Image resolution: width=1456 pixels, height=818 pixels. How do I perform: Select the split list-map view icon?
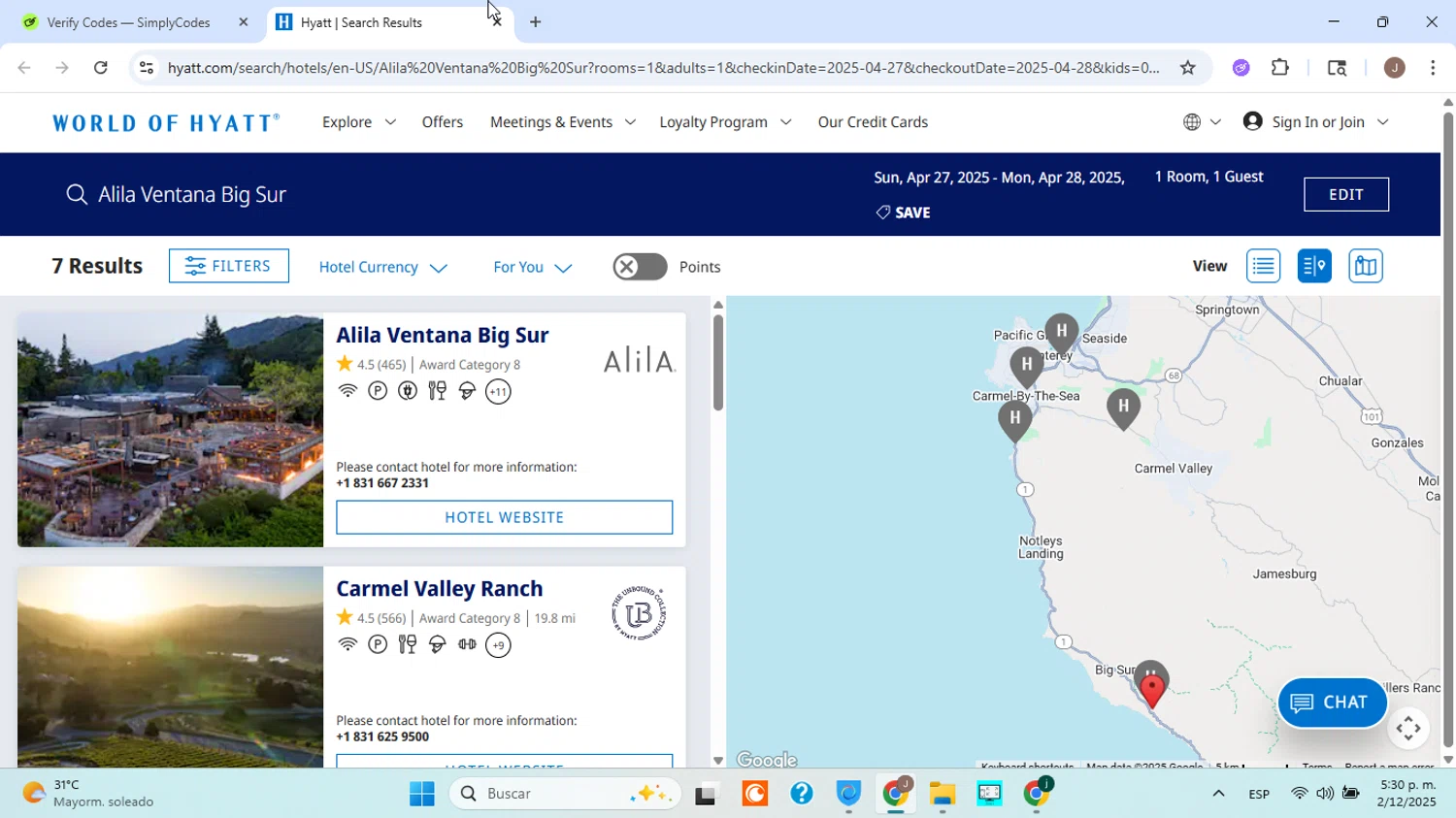tap(1314, 266)
